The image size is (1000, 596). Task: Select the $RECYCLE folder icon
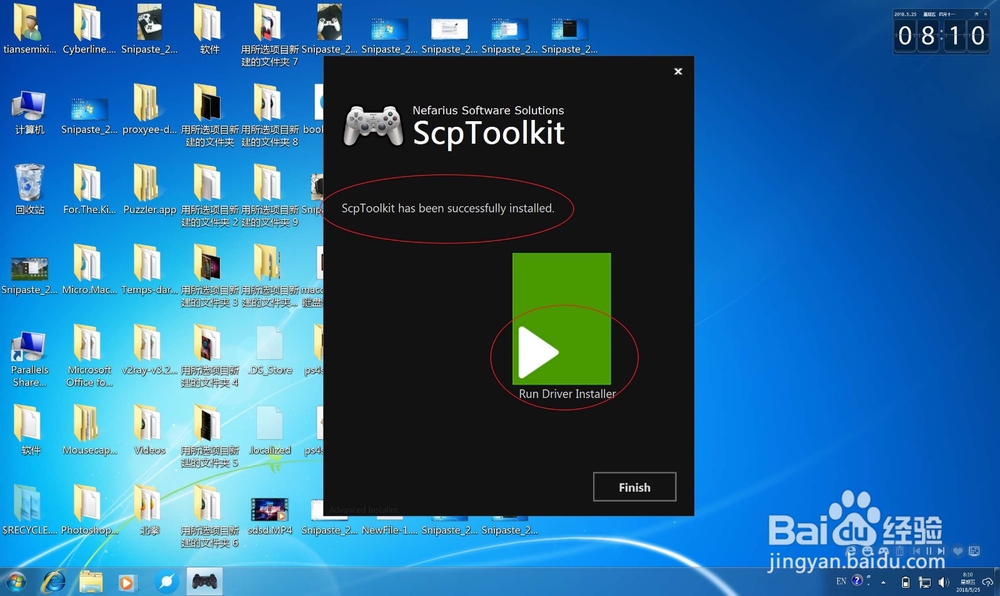point(29,510)
